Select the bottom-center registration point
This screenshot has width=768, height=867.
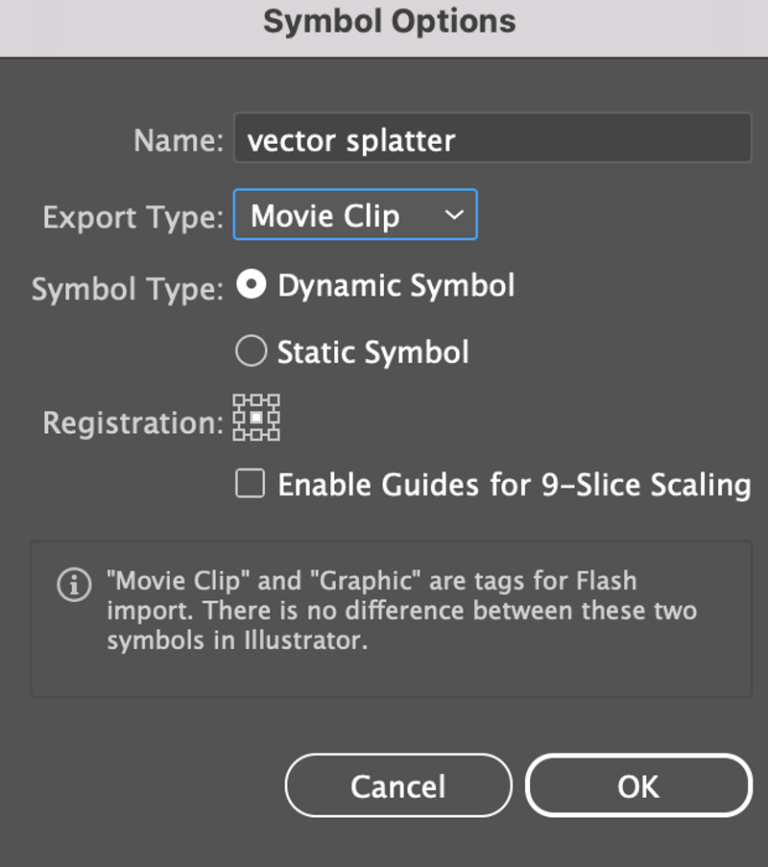pos(257,435)
